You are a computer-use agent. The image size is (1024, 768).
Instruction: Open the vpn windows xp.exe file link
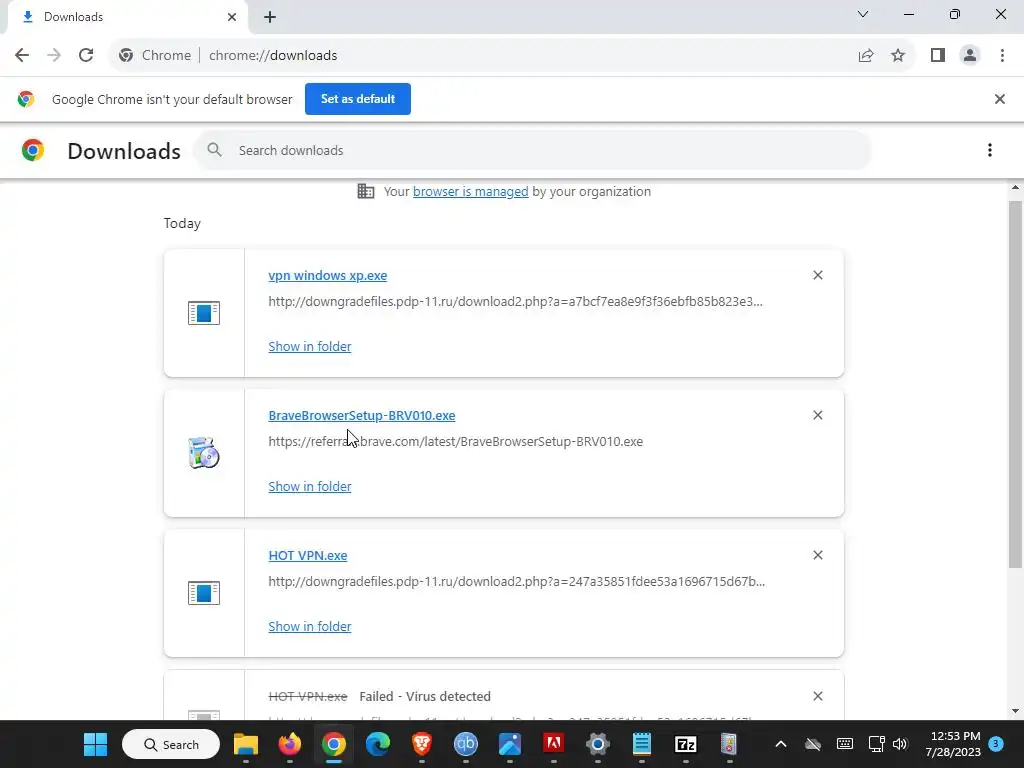pyautogui.click(x=327, y=276)
